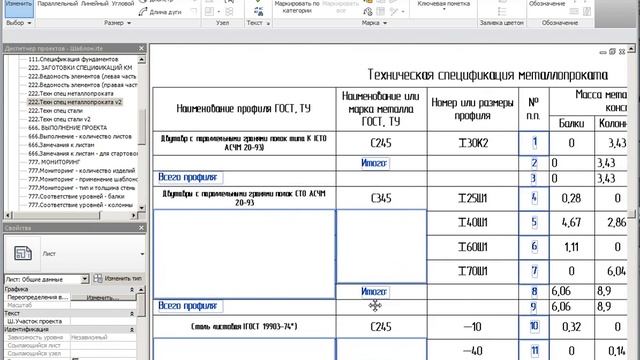Expand the Размер panel dropdown

(118, 23)
